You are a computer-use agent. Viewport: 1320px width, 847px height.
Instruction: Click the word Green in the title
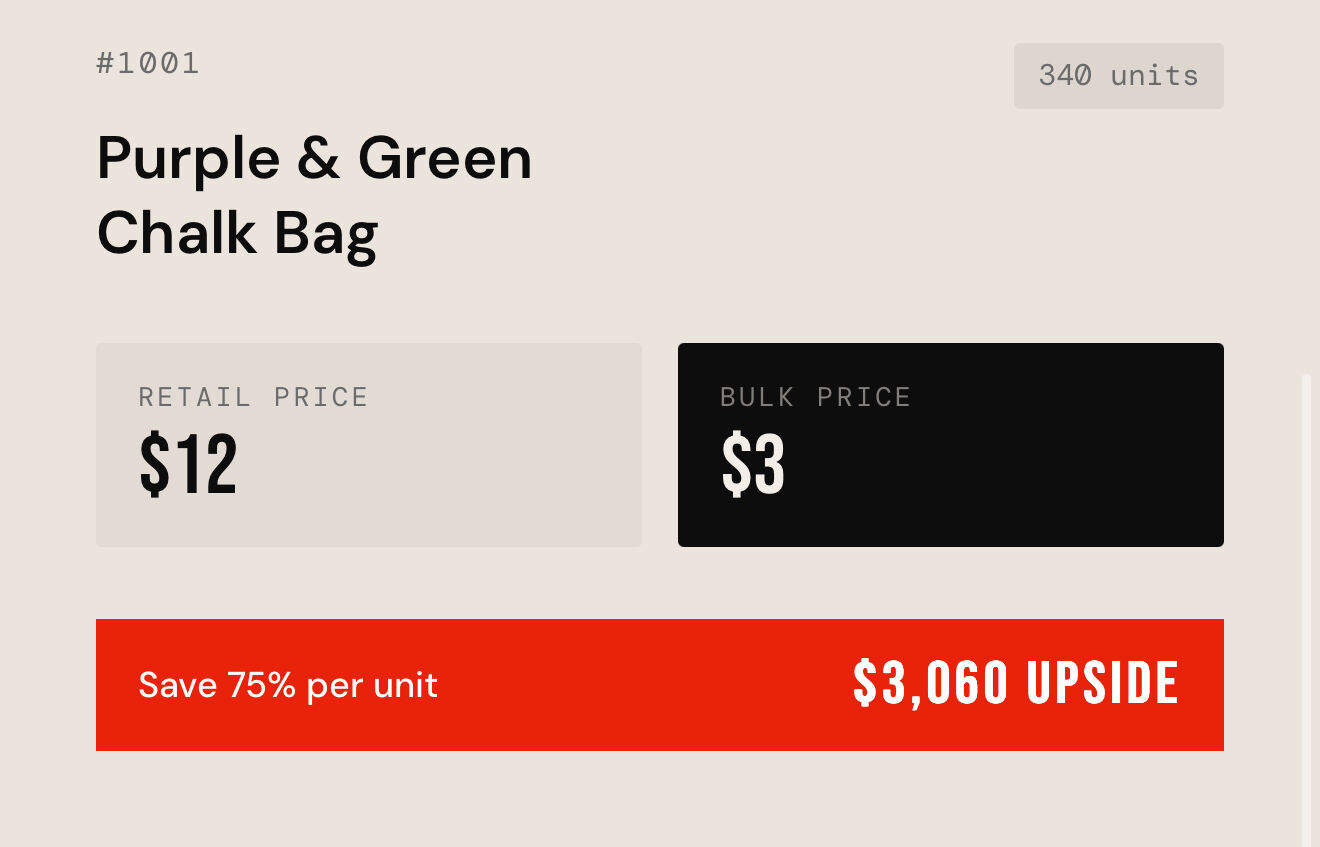445,159
